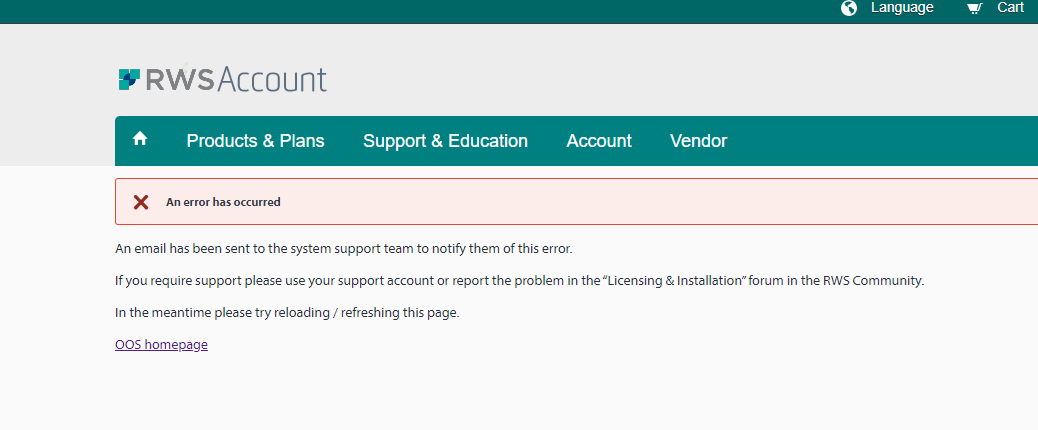Viewport: 1038px width, 430px height.
Task: Click the 'An error has occurred' message
Action: coord(223,202)
